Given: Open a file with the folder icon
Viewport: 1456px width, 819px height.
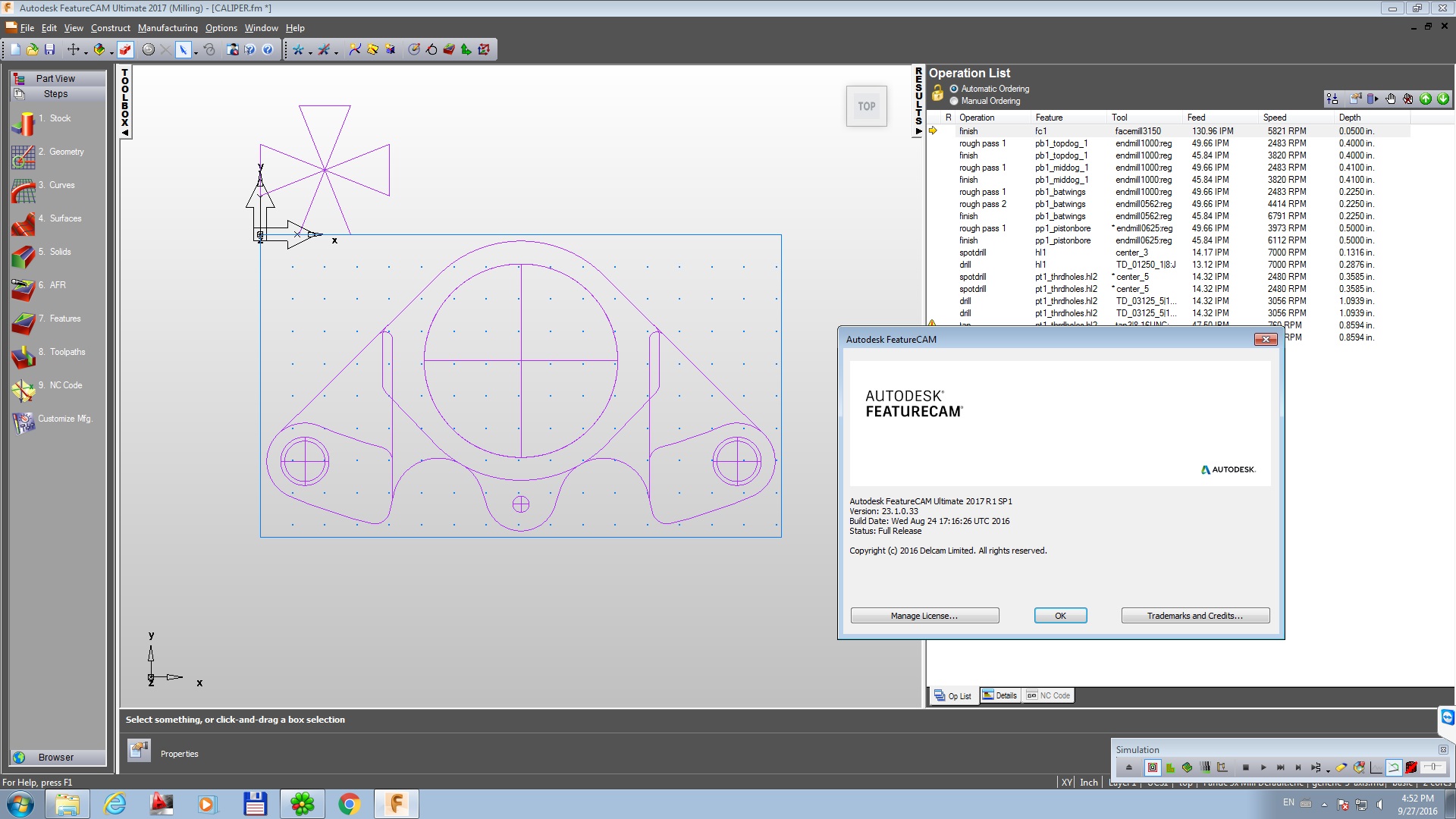Looking at the screenshot, I should click(x=33, y=49).
